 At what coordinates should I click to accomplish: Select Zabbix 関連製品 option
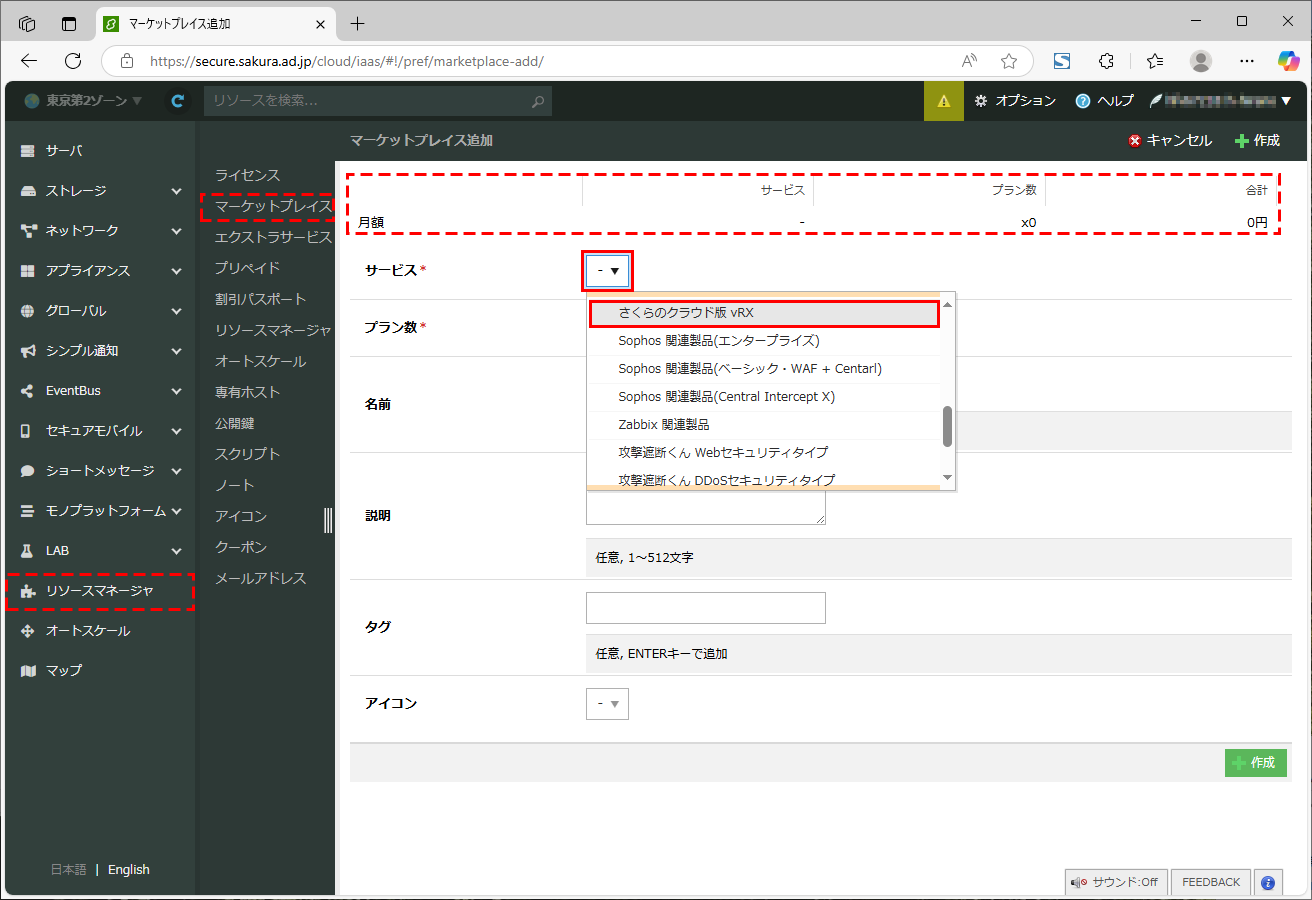click(x=764, y=425)
